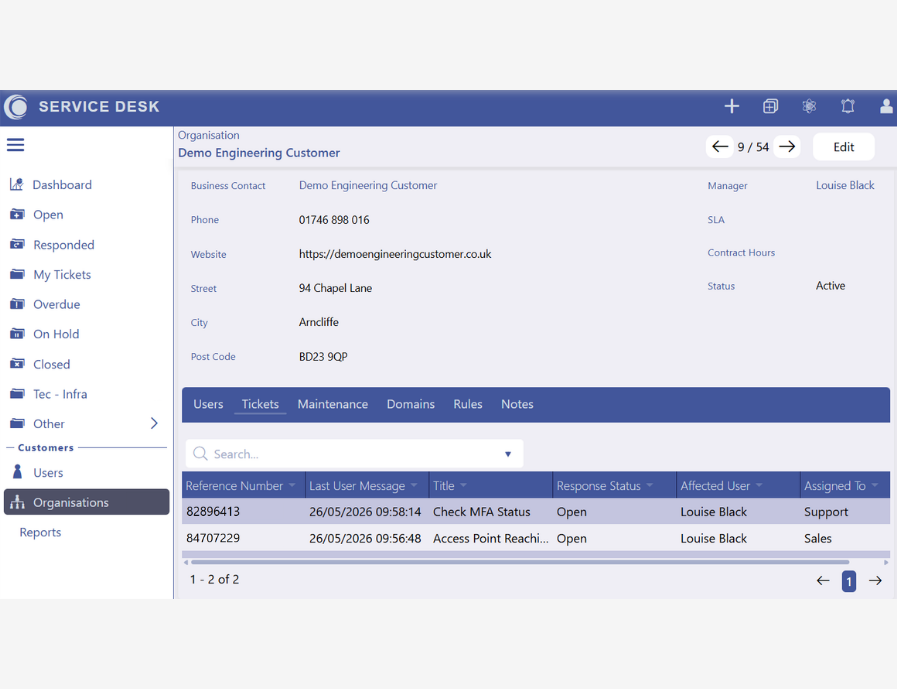Click the Access Point Reachi... title cell
The width and height of the screenshot is (897, 689).
[x=491, y=538]
